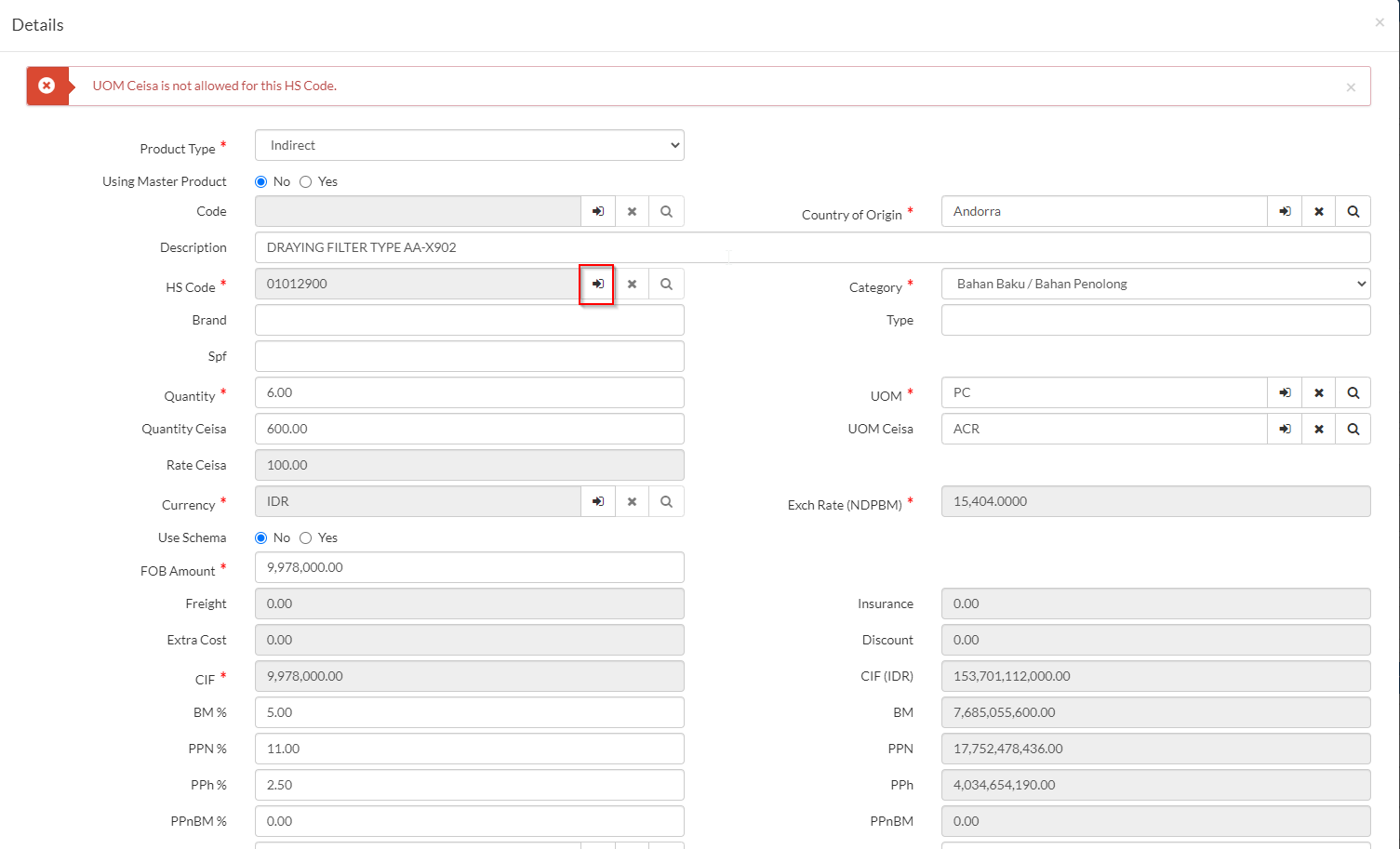Click the HS Code select arrow icon

click(x=597, y=285)
